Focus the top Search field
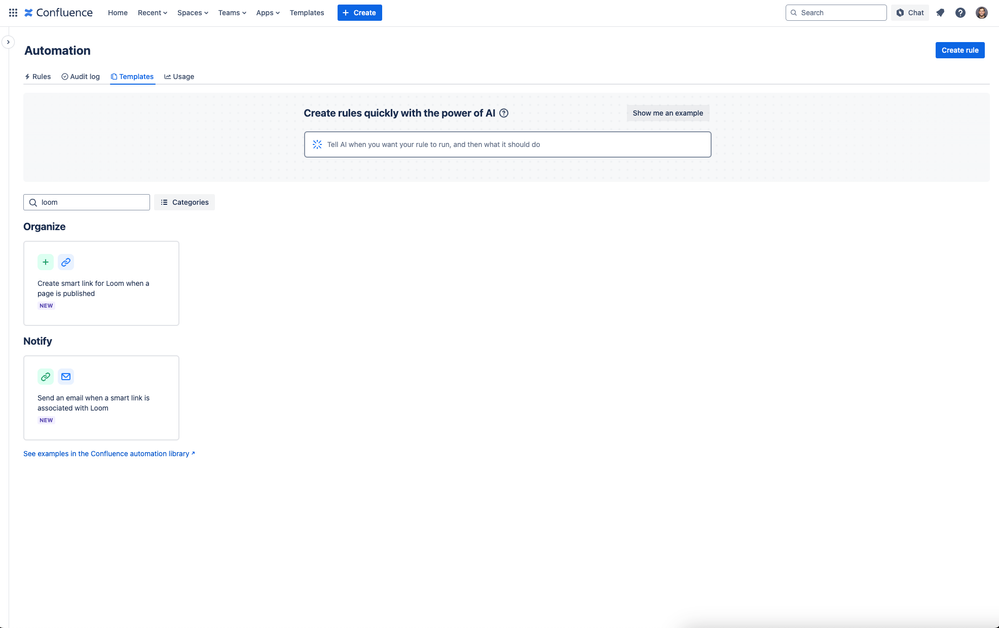 click(x=836, y=13)
